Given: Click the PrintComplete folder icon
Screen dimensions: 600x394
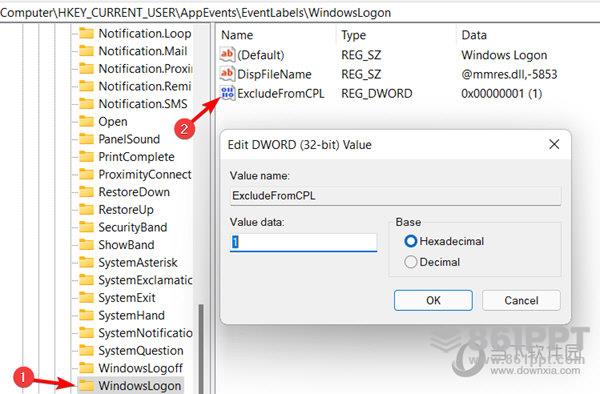Looking at the screenshot, I should pyautogui.click(x=86, y=157).
